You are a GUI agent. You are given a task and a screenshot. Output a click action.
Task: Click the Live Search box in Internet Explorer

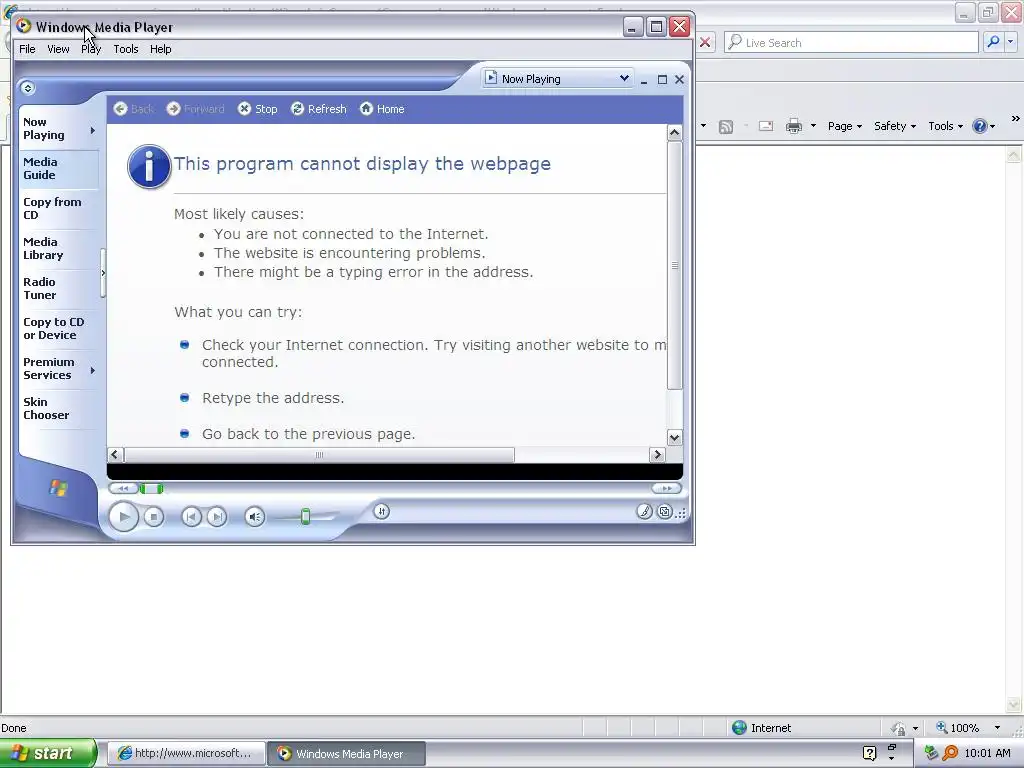tap(851, 42)
